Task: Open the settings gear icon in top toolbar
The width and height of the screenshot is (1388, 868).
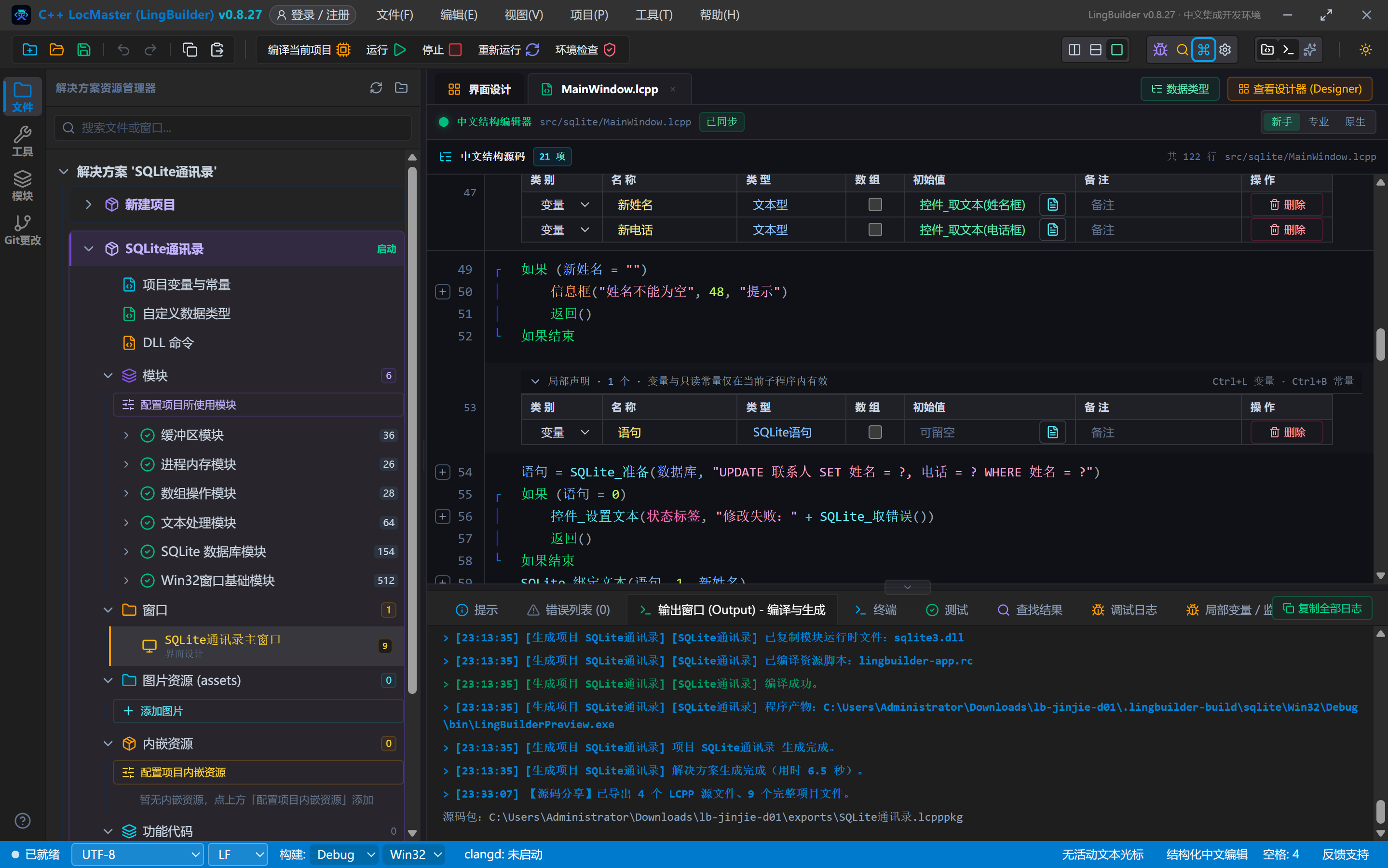Action: [1225, 50]
